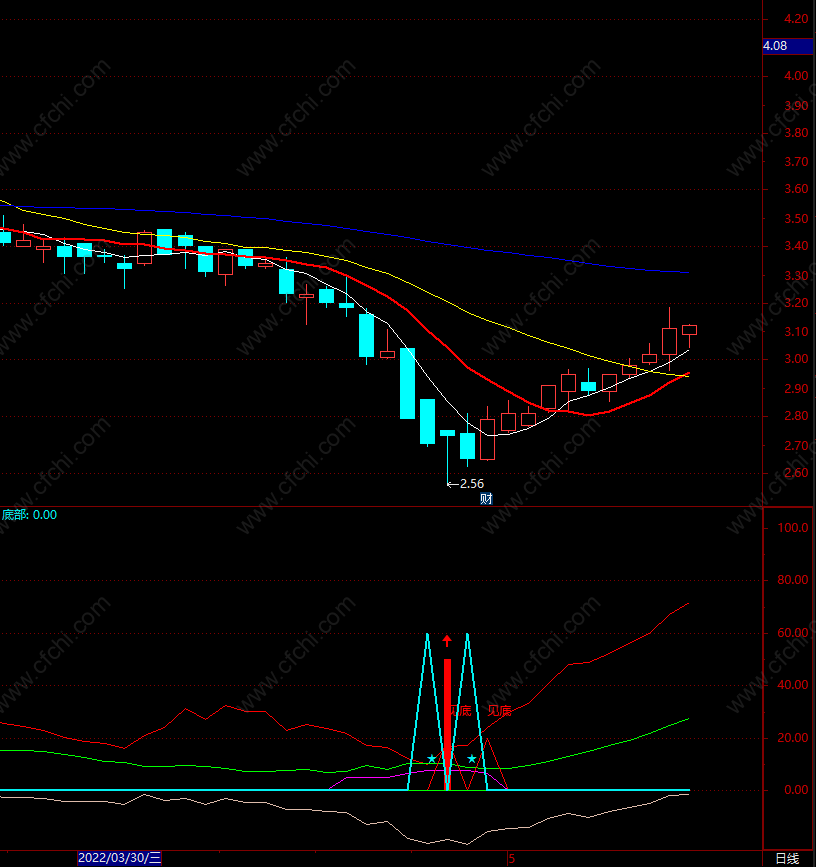Select the 80.00 indicator axis value

pos(793,579)
